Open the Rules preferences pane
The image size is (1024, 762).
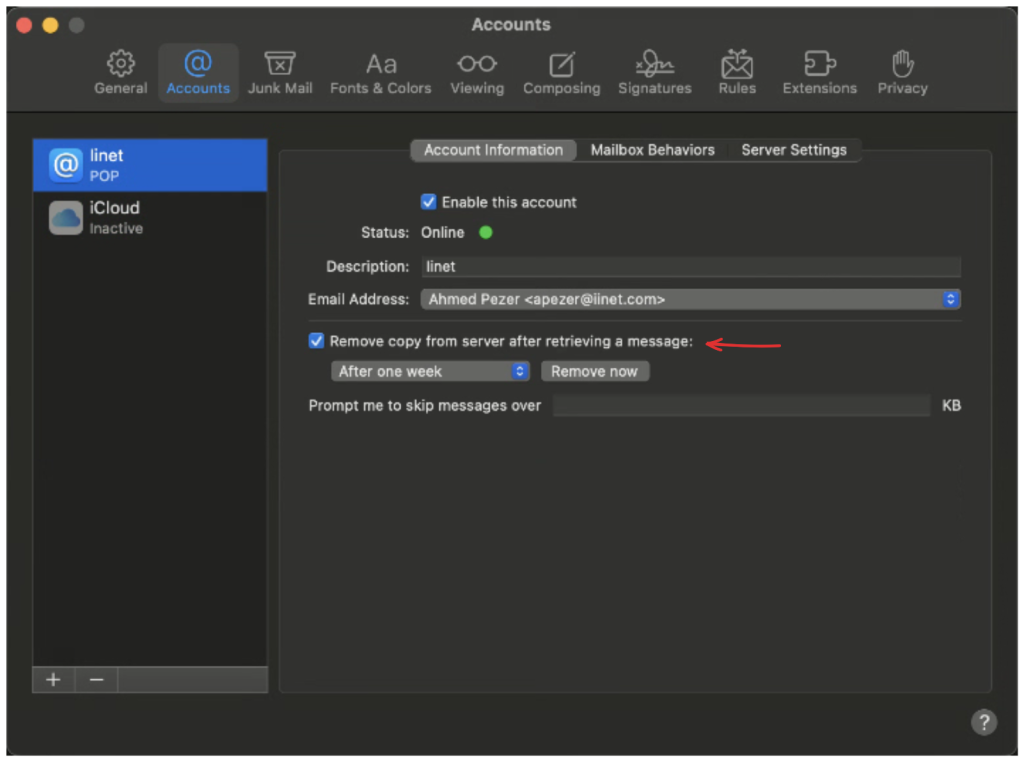pyautogui.click(x=736, y=73)
